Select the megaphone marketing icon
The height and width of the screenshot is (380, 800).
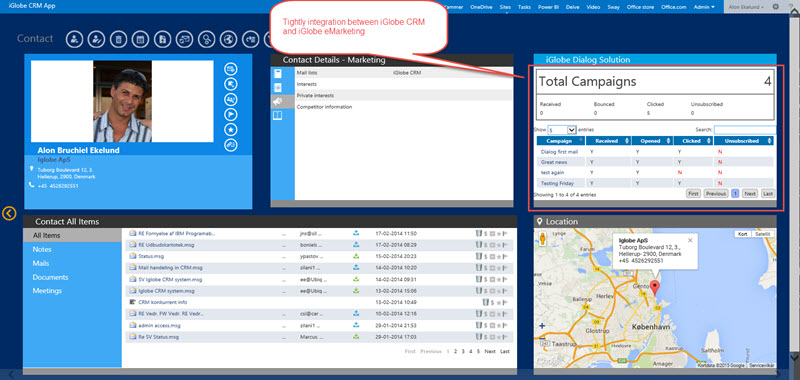coord(278,102)
